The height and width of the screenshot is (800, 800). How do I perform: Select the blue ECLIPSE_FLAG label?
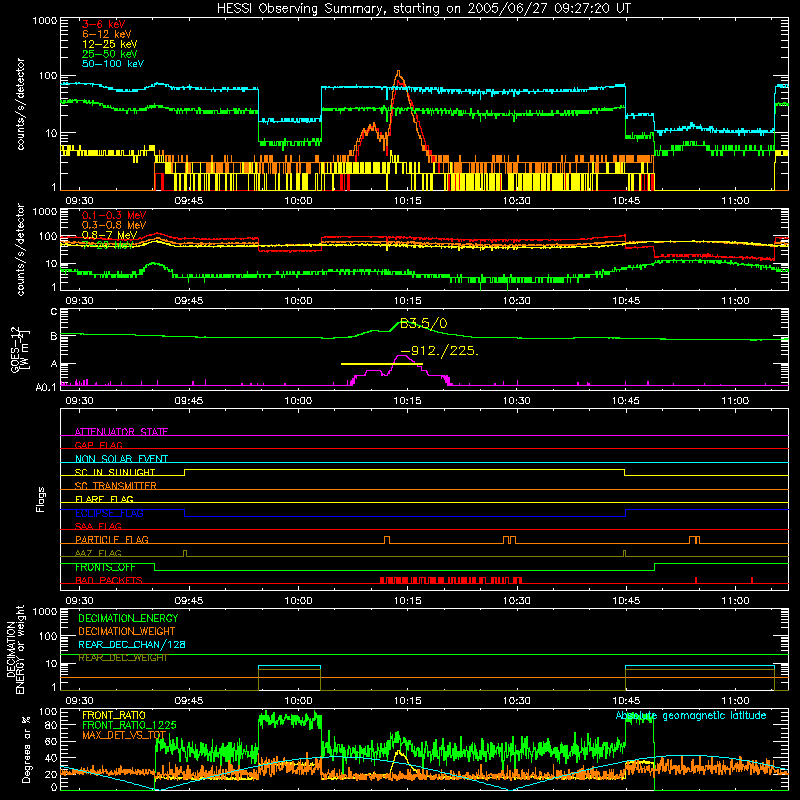coord(109,513)
